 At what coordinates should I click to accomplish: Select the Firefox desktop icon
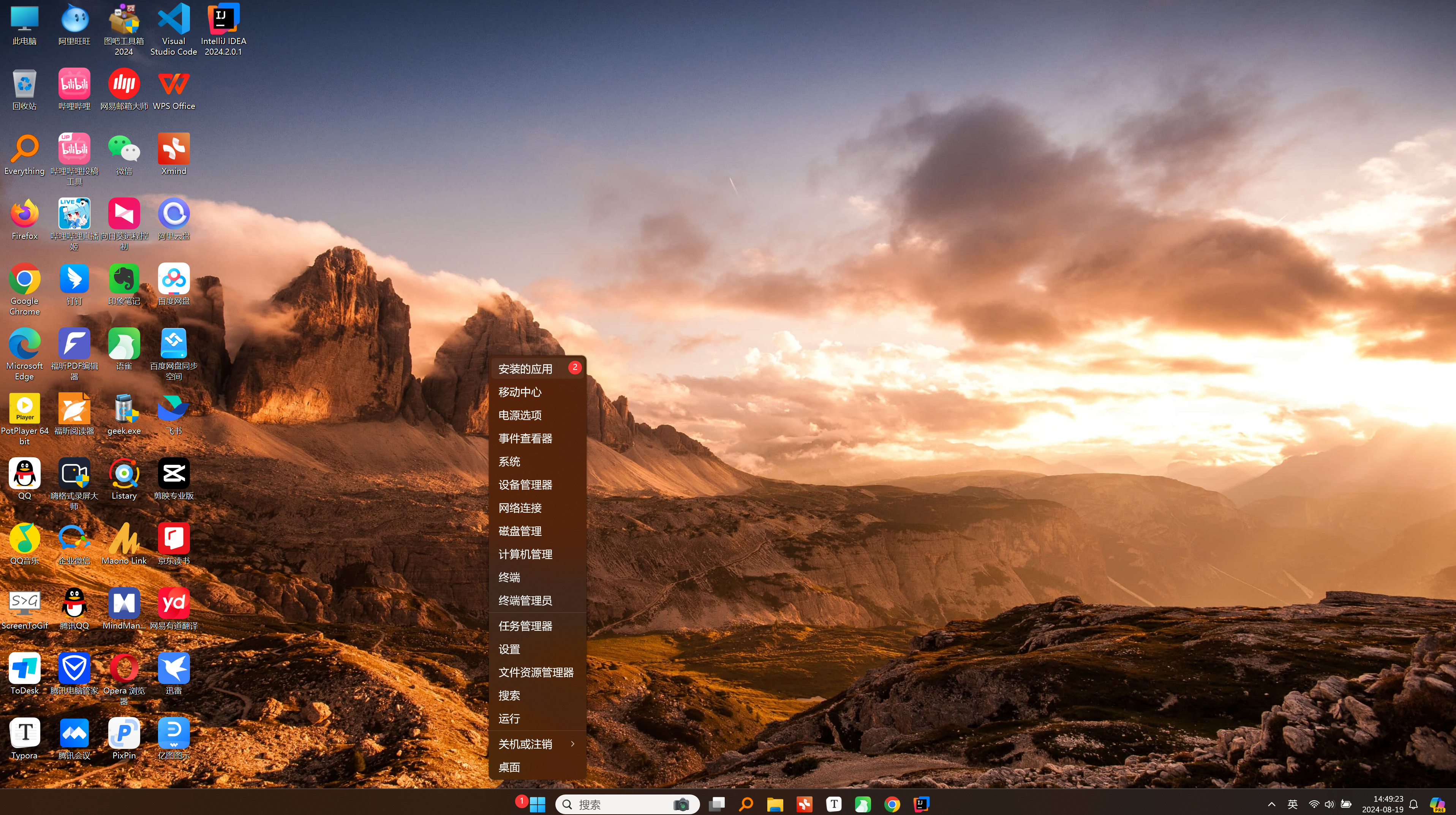[x=24, y=214]
